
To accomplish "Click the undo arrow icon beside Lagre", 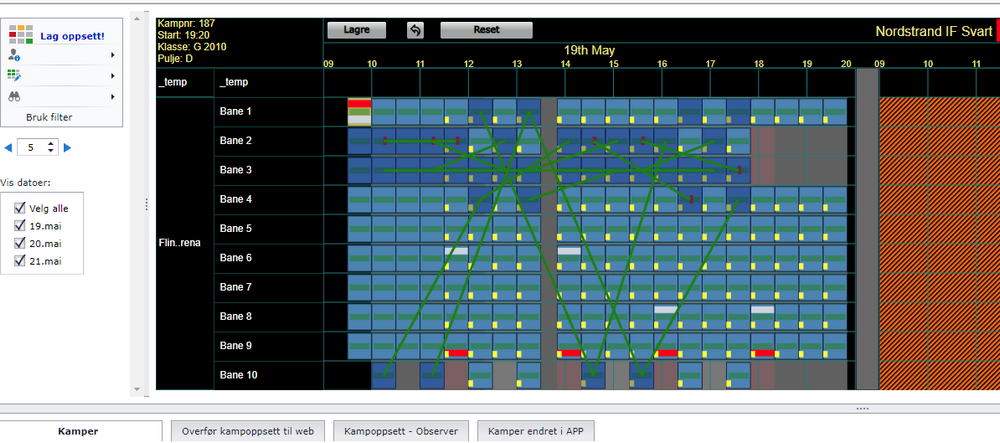I will [416, 30].
